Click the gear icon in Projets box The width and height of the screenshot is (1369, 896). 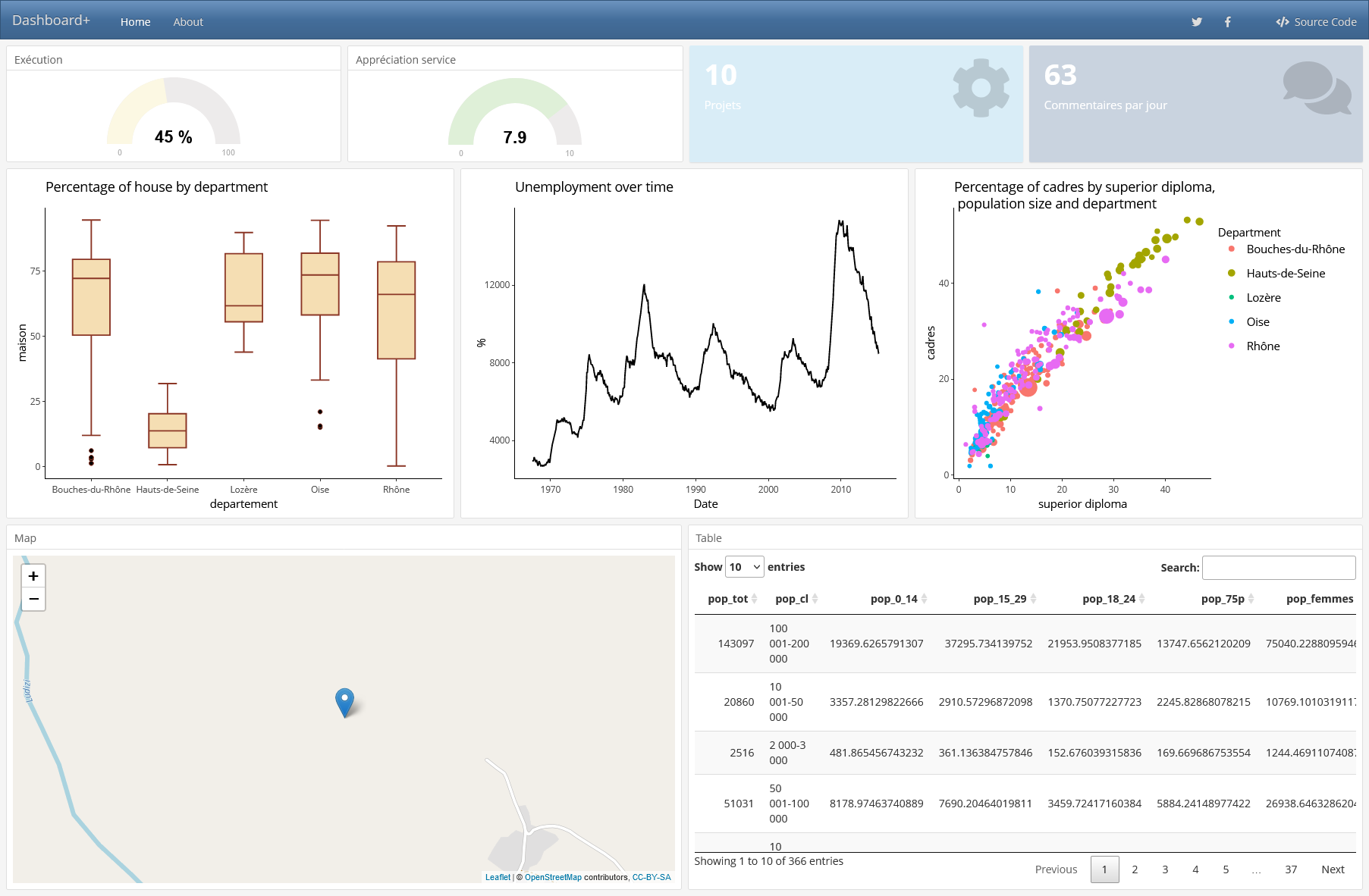point(981,88)
